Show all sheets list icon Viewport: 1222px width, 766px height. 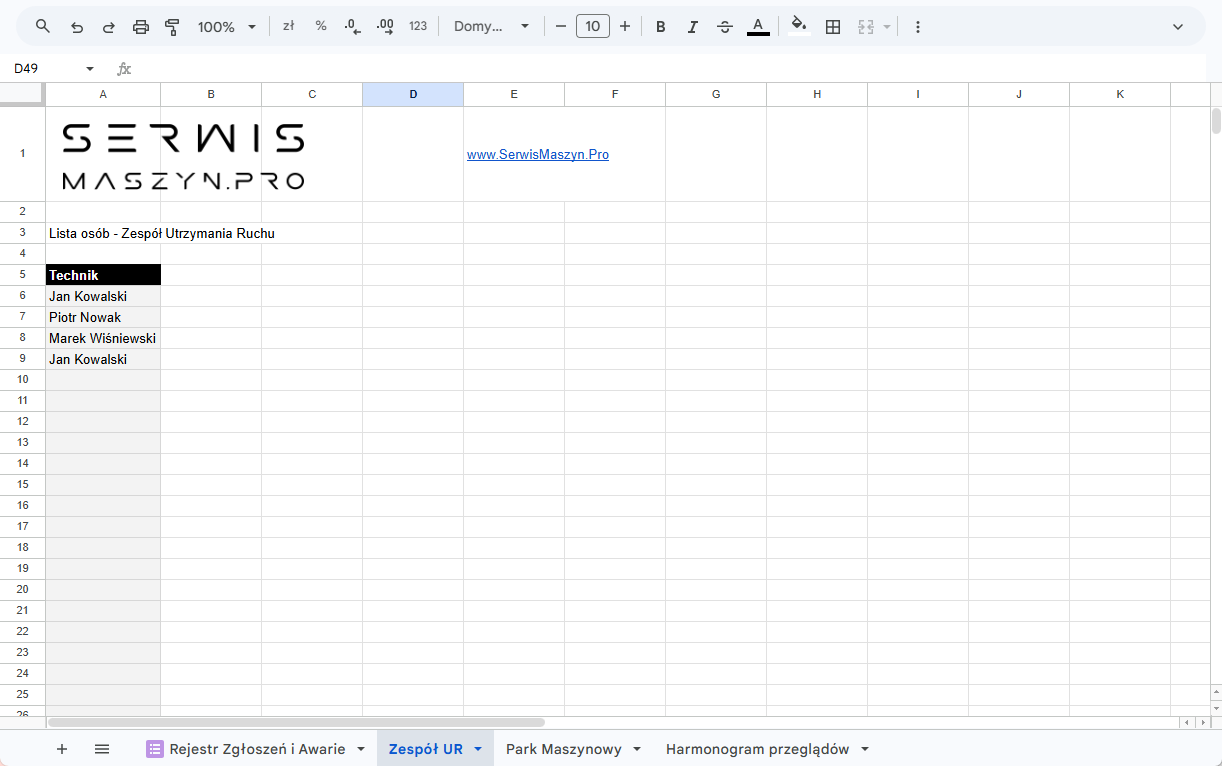[x=102, y=749]
